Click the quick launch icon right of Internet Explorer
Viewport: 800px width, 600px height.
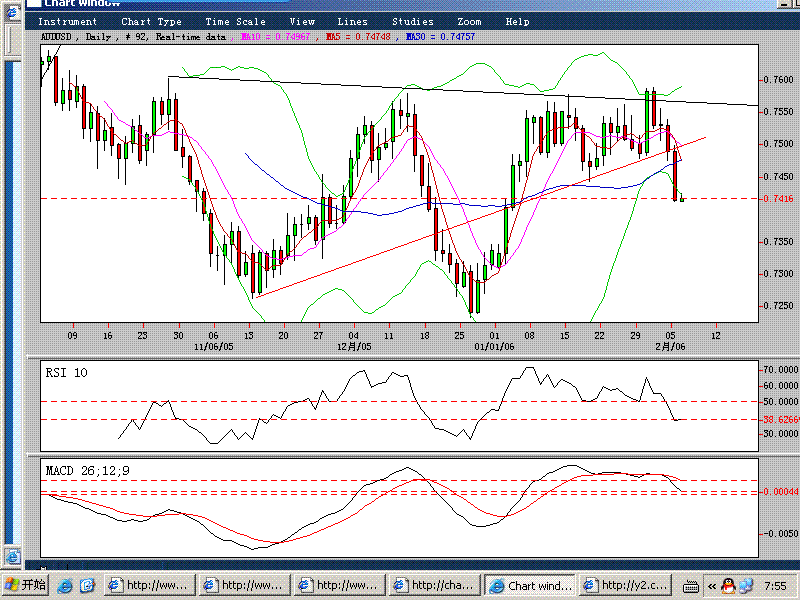coord(87,585)
